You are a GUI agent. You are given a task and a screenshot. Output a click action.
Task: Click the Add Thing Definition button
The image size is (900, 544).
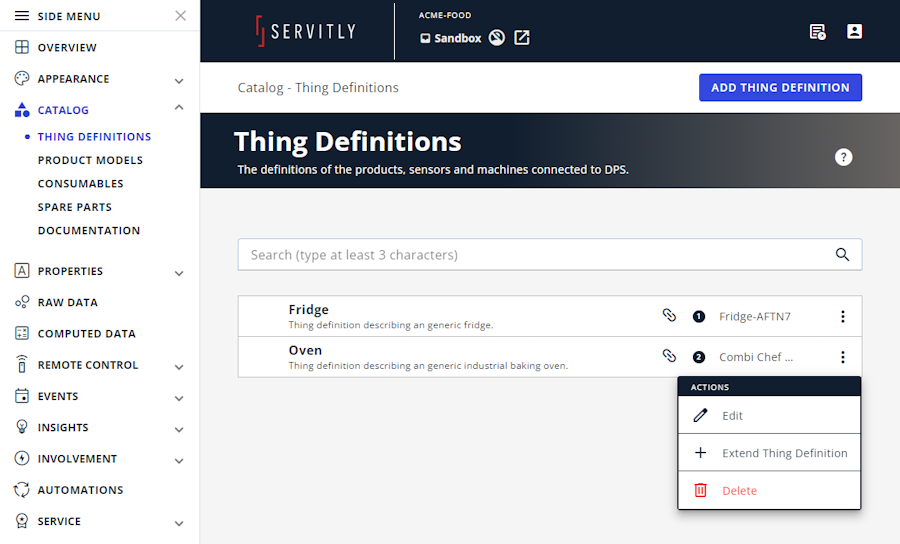coord(780,87)
